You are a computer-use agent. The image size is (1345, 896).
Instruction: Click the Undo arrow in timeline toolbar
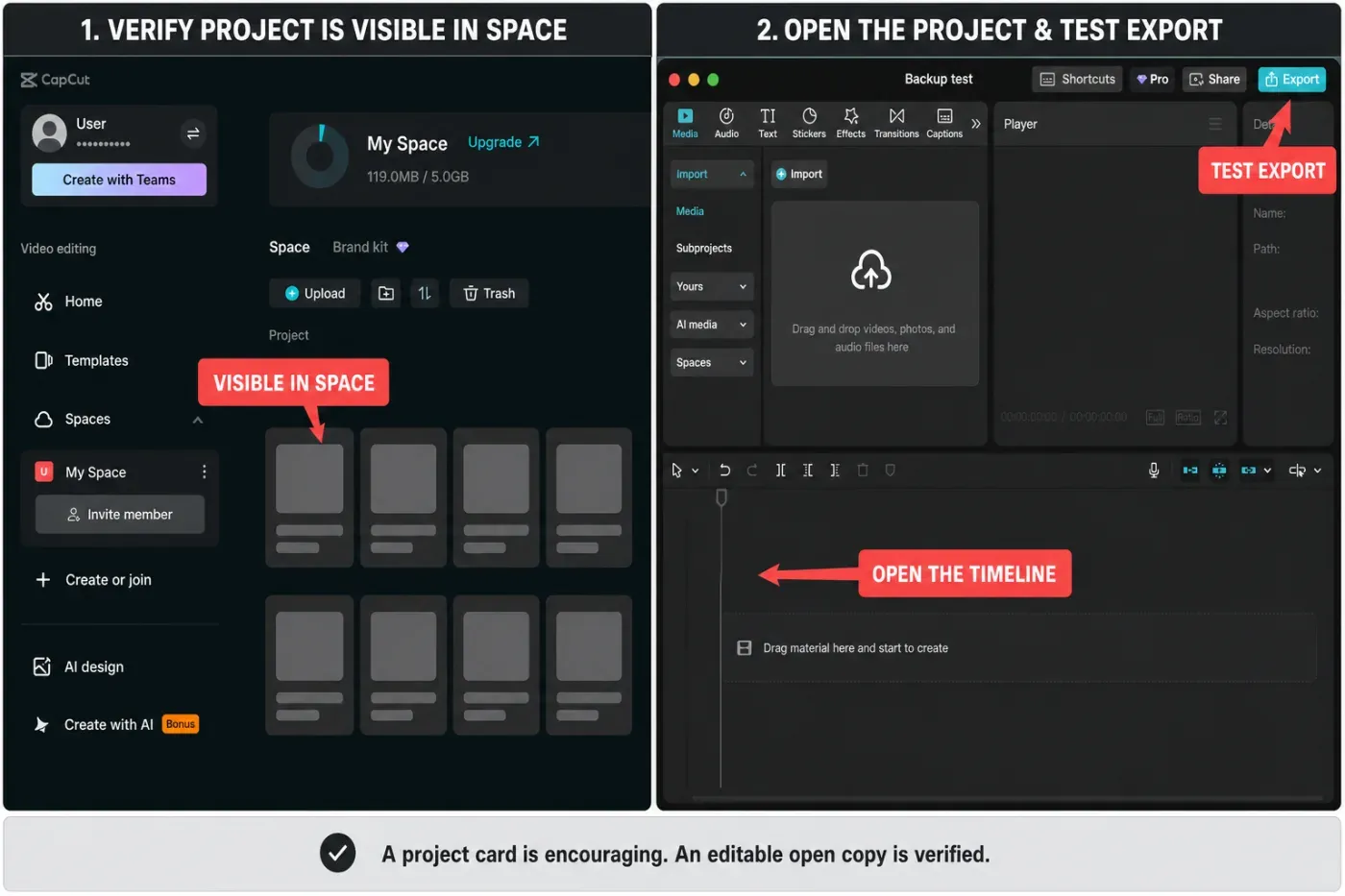click(724, 471)
